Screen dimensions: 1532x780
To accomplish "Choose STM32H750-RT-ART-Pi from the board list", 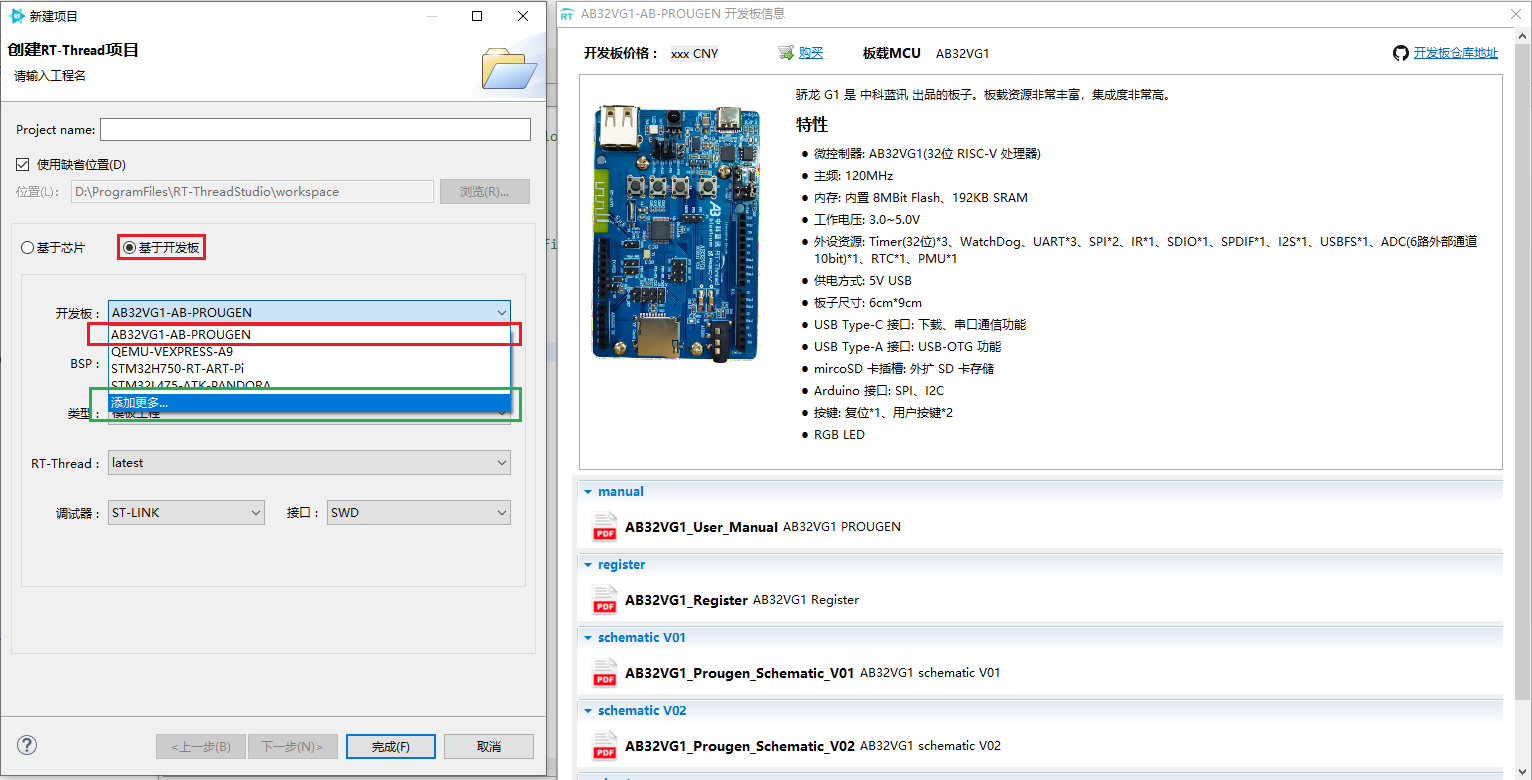I will coord(309,368).
